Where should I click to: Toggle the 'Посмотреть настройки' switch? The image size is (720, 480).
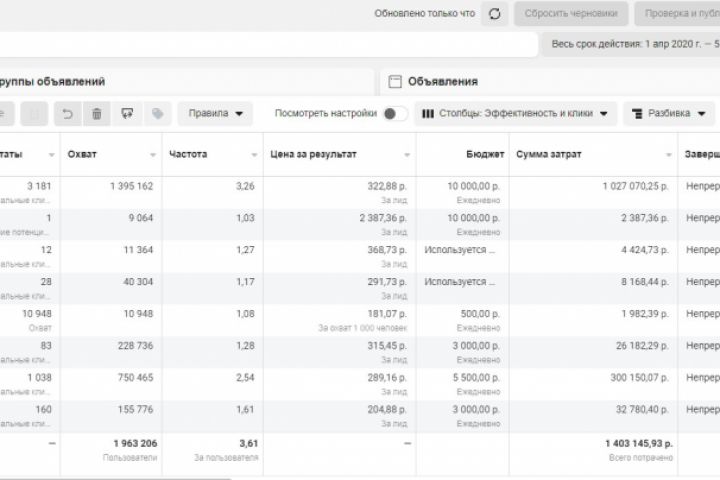[395, 114]
